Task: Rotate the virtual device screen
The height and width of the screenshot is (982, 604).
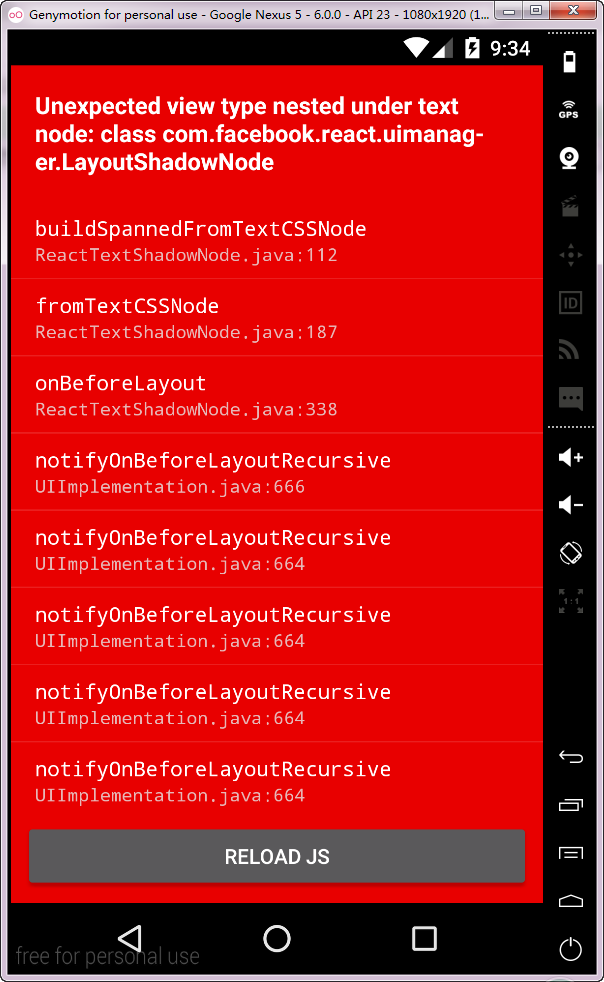Action: (x=571, y=553)
